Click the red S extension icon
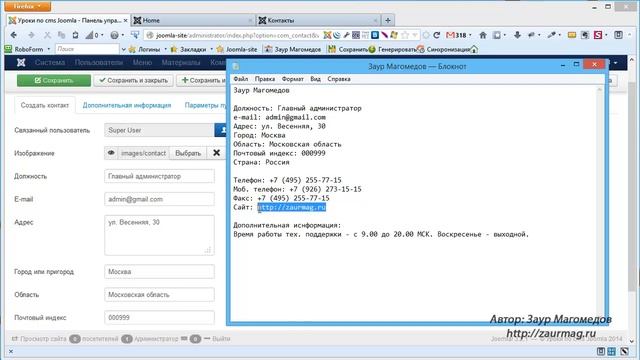Screen dimensions: 640x360 [598, 35]
